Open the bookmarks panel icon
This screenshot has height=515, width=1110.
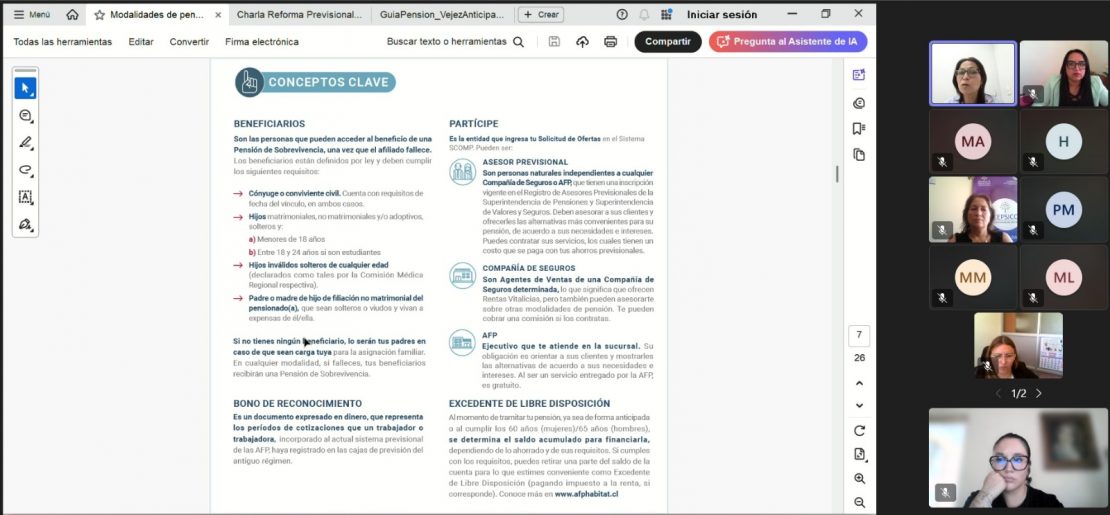coord(859,128)
